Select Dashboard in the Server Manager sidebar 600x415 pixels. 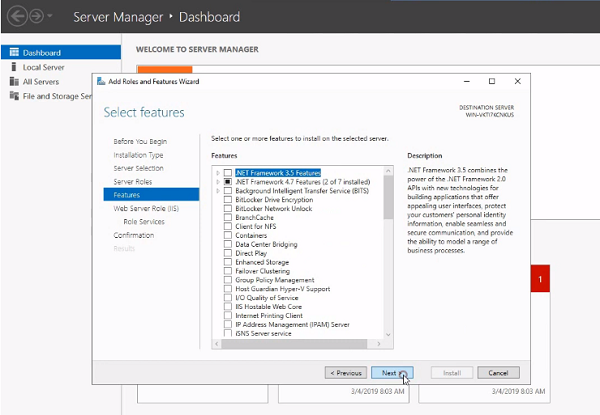pyautogui.click(x=61, y=52)
